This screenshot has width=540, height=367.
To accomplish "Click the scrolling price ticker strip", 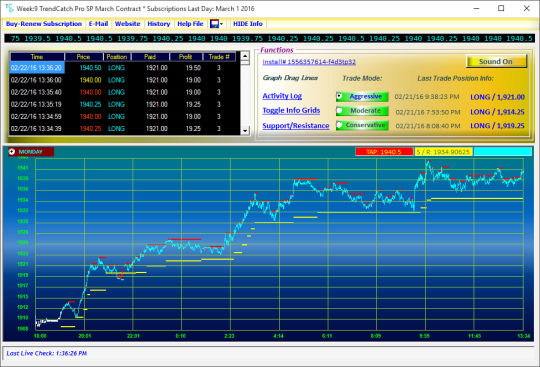I will (x=269, y=38).
